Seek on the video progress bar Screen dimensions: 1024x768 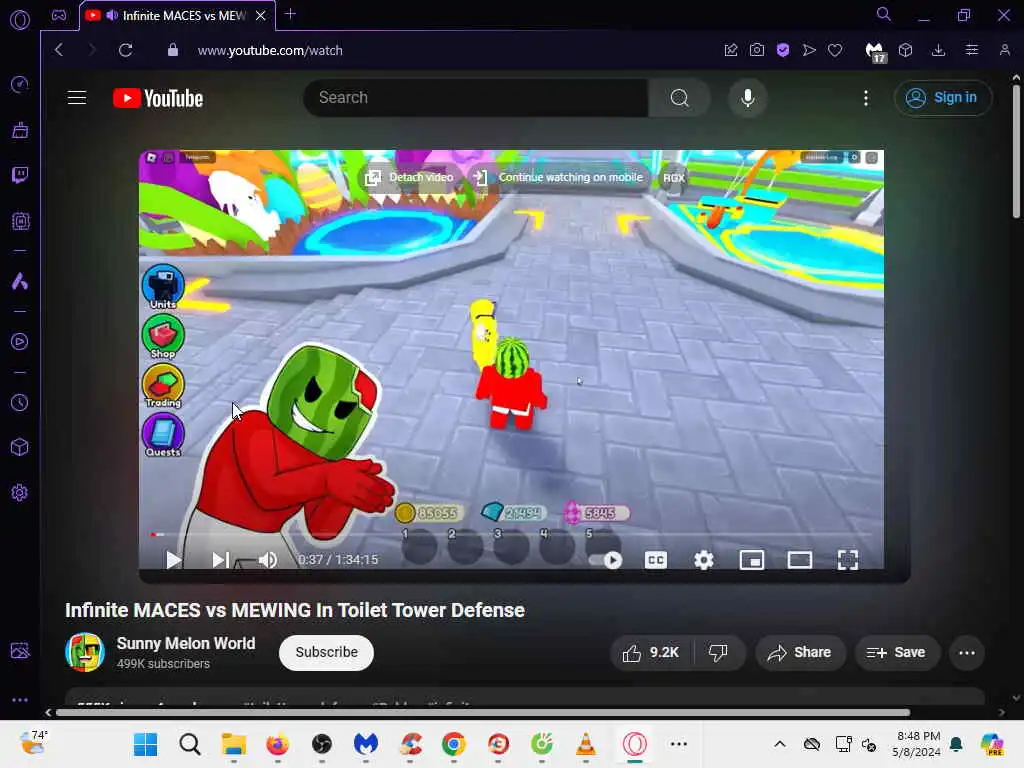tap(511, 534)
